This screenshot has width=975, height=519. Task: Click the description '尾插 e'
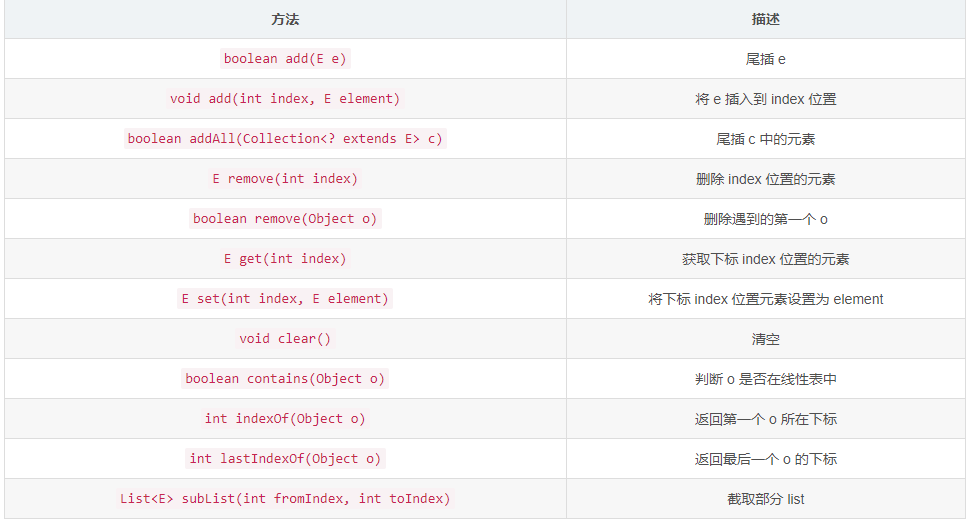[765, 59]
